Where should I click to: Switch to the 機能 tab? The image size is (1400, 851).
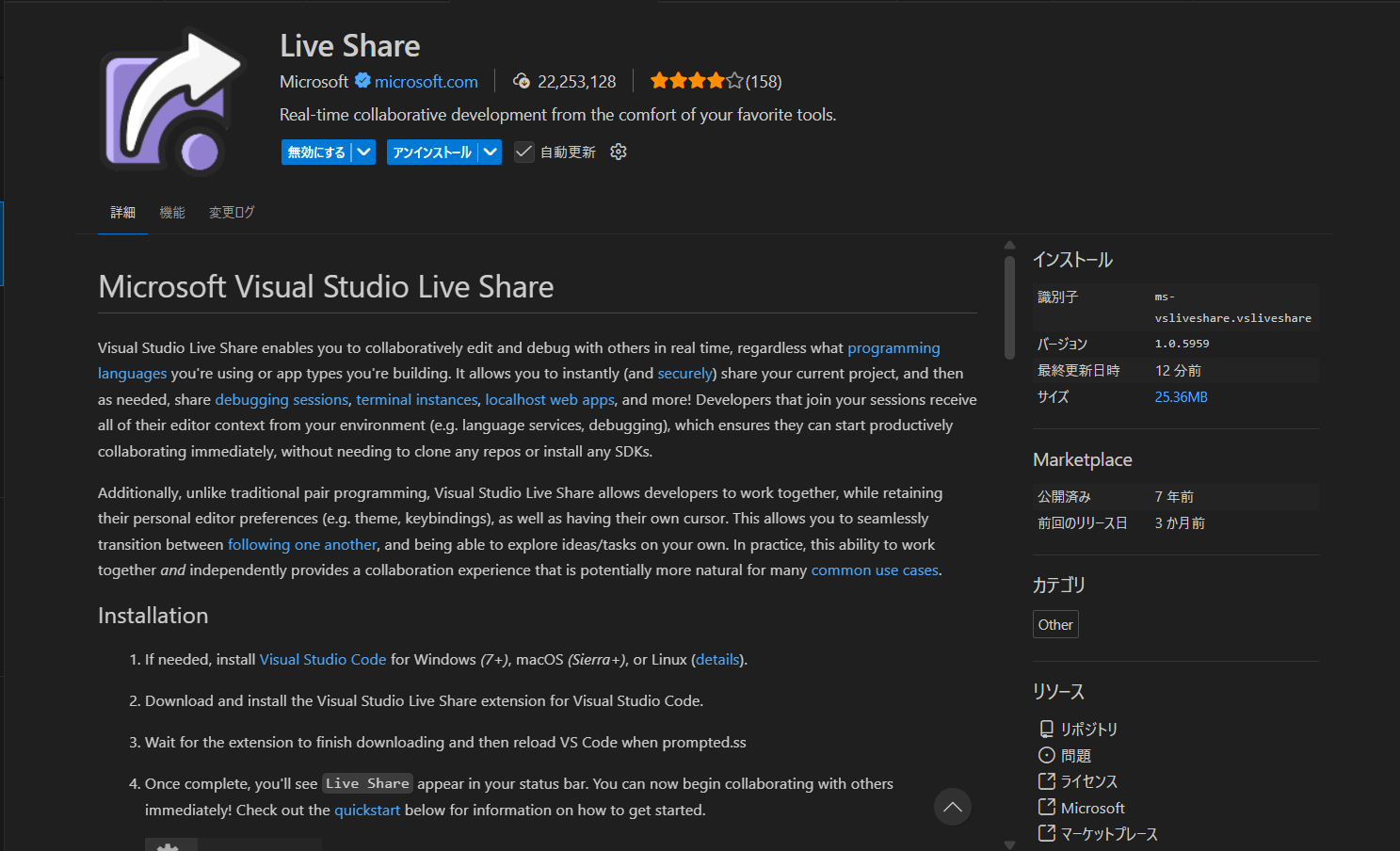click(x=172, y=213)
